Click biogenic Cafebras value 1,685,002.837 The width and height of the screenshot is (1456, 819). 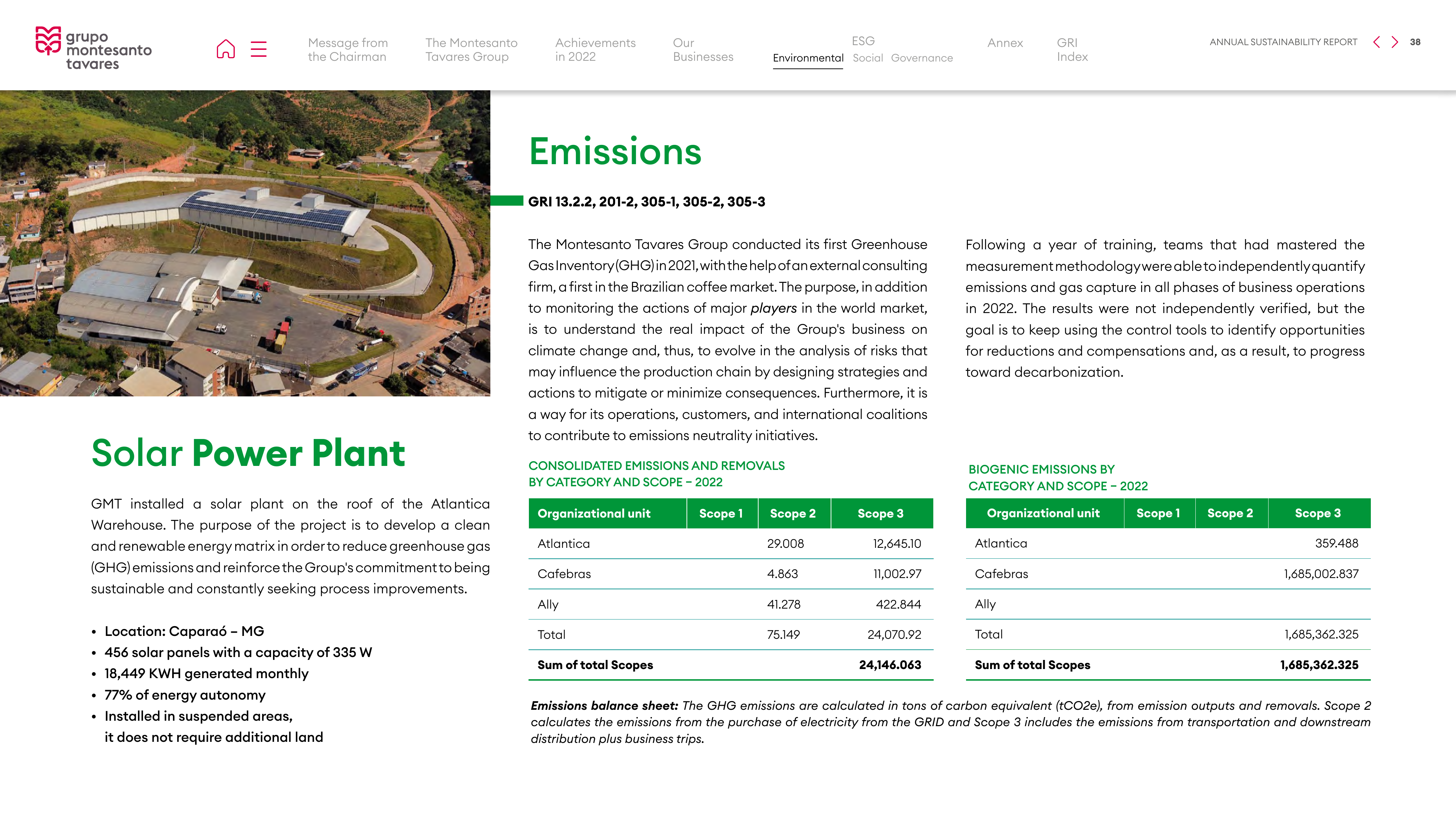point(1321,574)
